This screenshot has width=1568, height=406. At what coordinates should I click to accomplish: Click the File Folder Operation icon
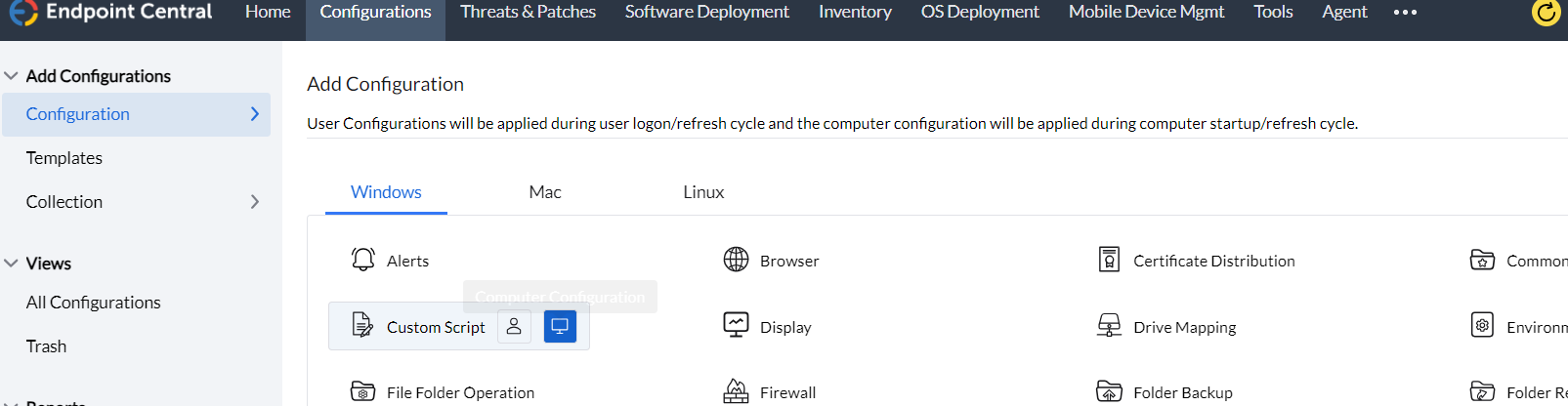click(363, 391)
